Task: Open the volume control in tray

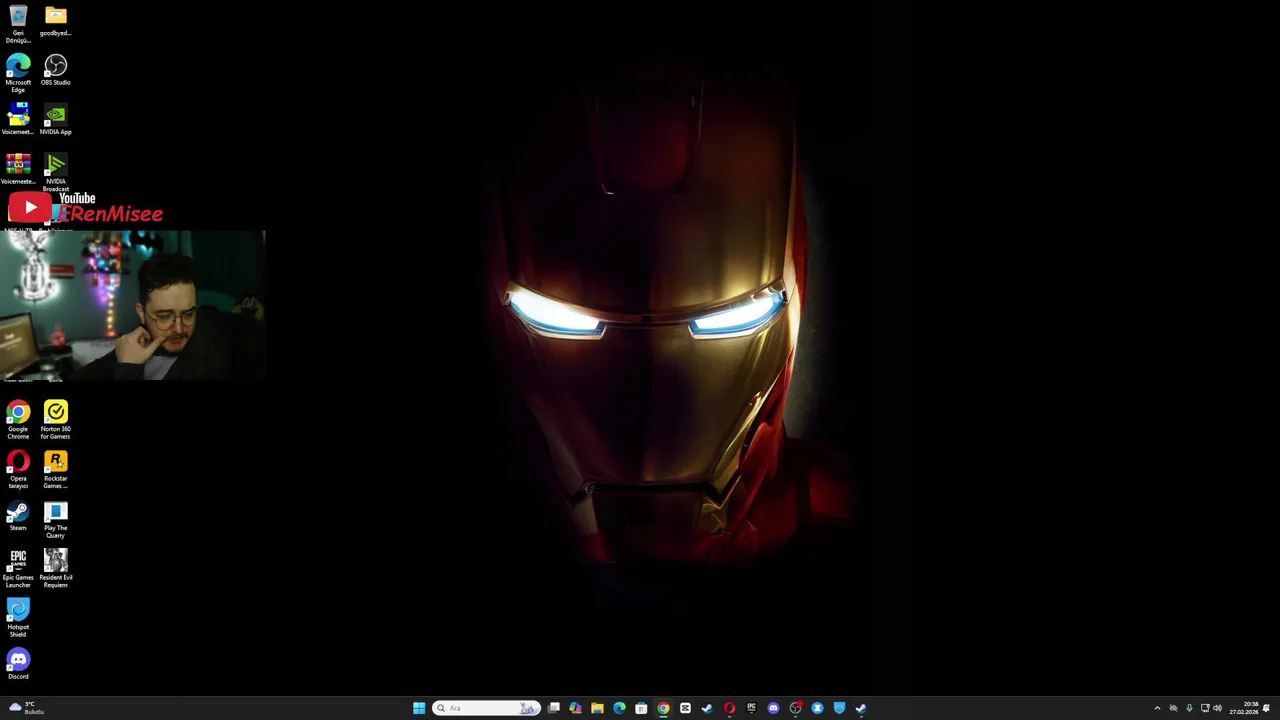Action: (x=1217, y=708)
